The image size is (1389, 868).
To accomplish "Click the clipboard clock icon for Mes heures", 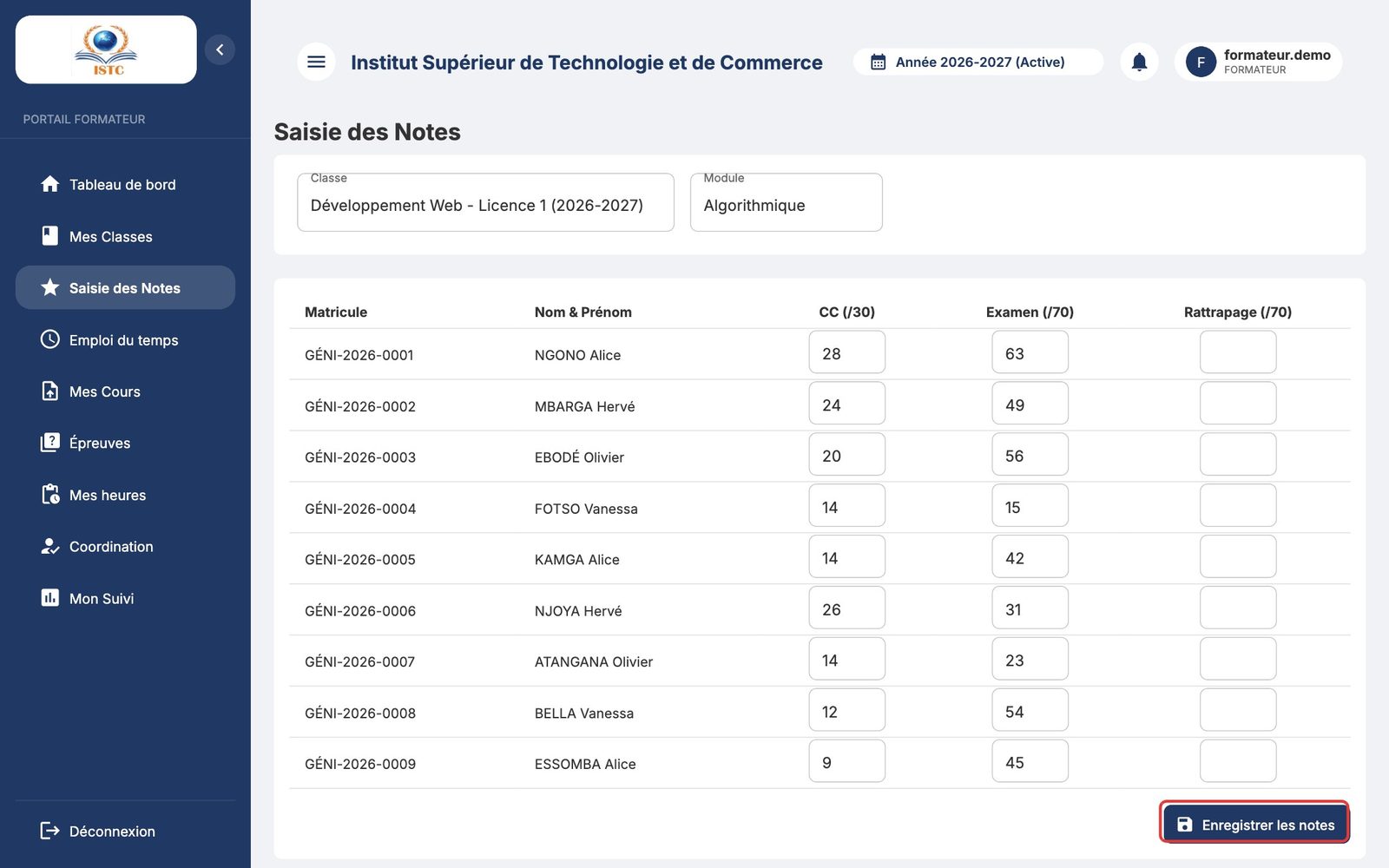I will click(x=50, y=495).
